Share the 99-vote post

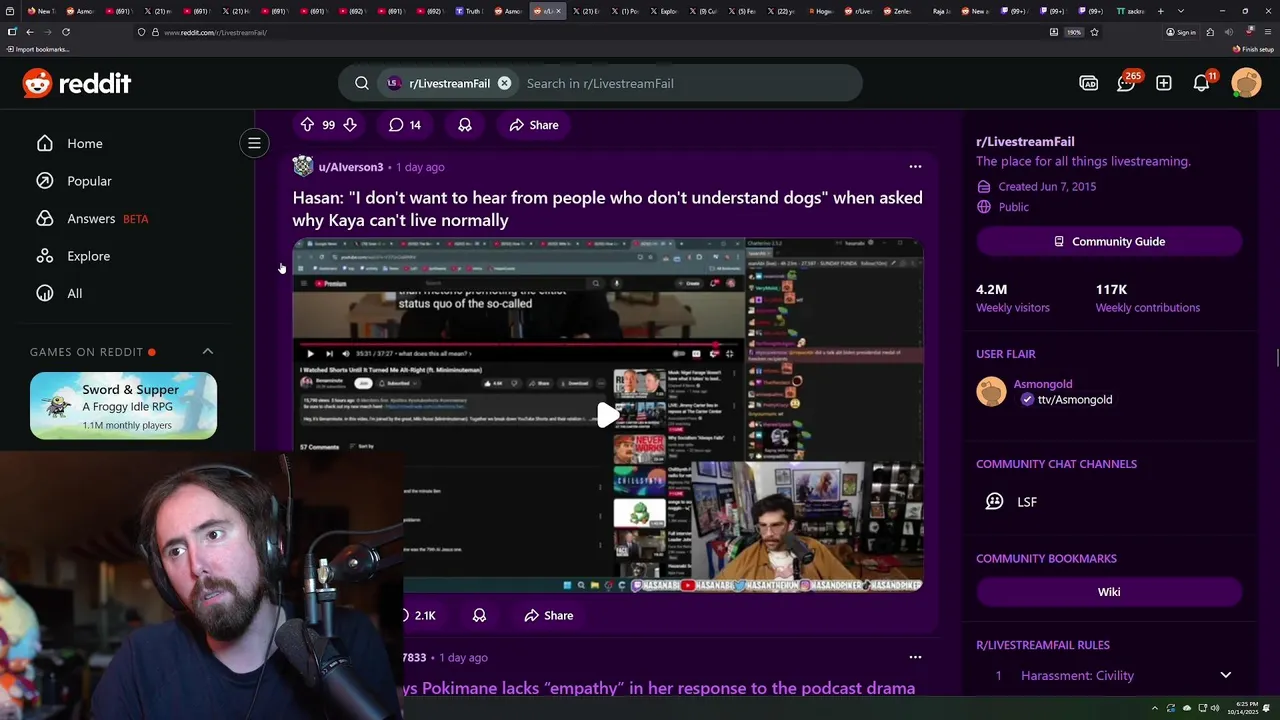pyautogui.click(x=534, y=125)
